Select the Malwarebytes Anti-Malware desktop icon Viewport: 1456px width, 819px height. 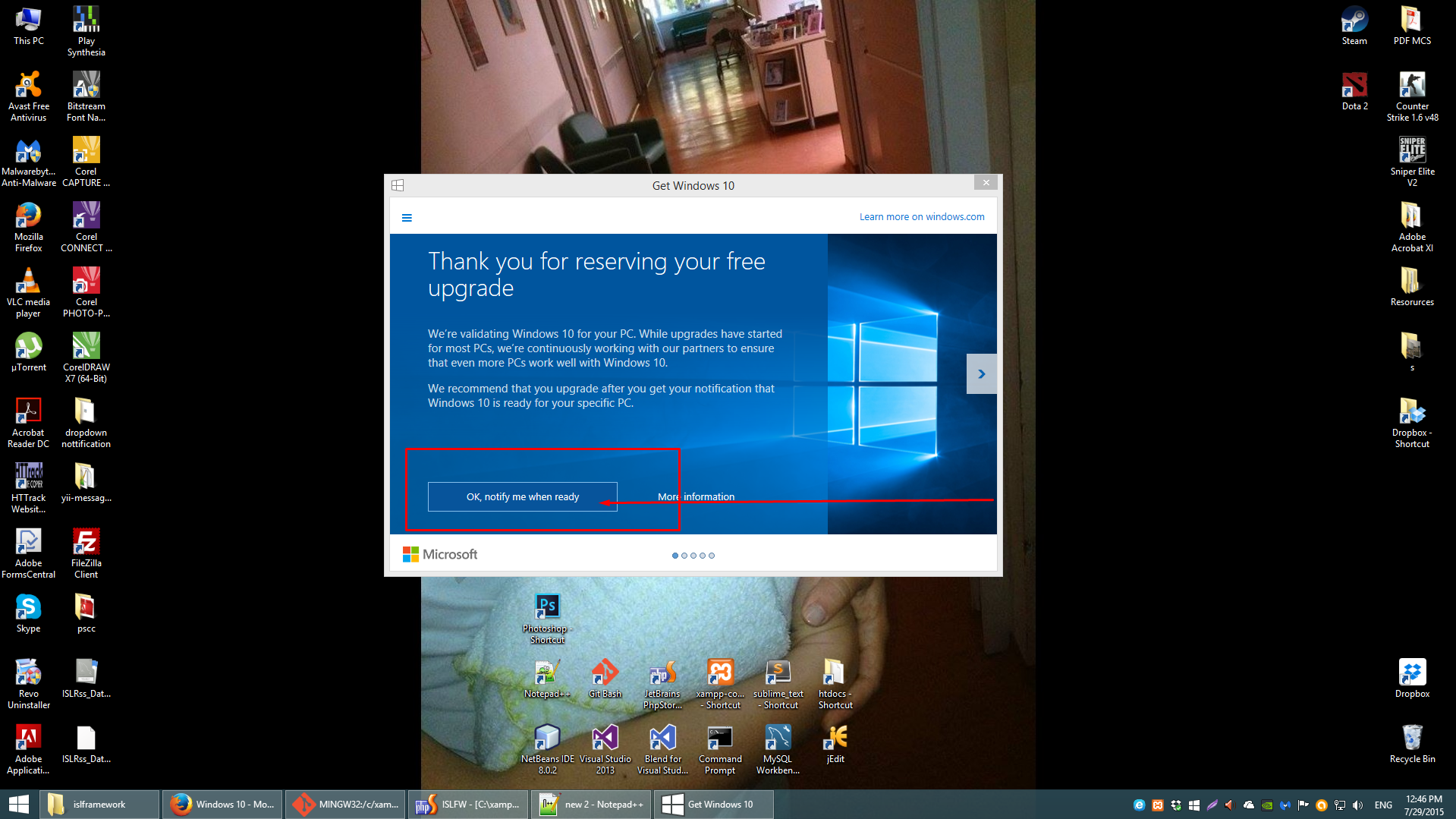29,162
